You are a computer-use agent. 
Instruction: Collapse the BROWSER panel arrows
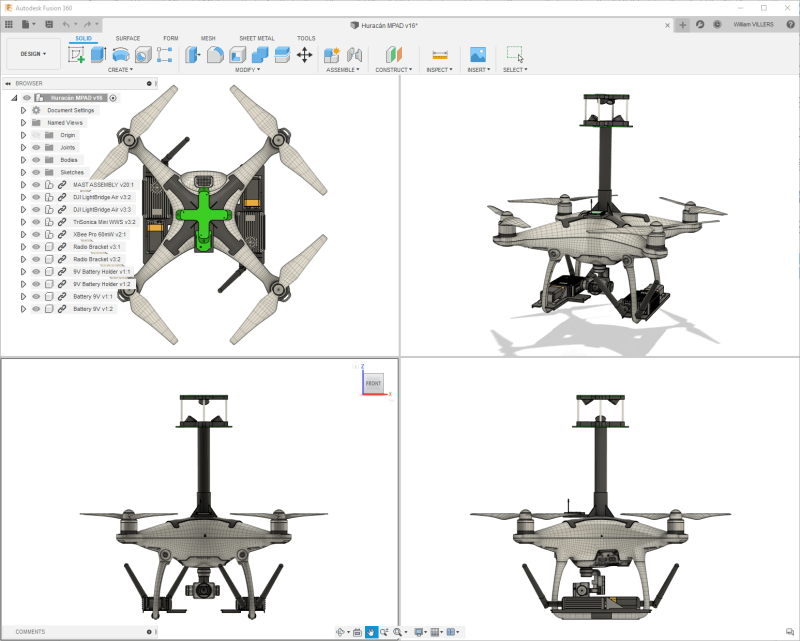click(x=8, y=83)
